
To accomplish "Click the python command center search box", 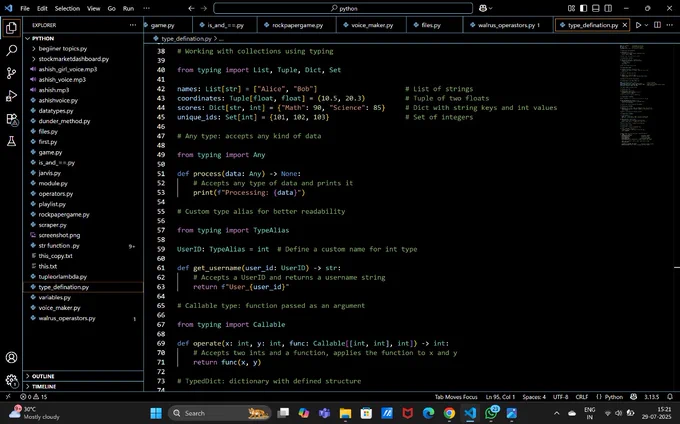I will (x=343, y=8).
